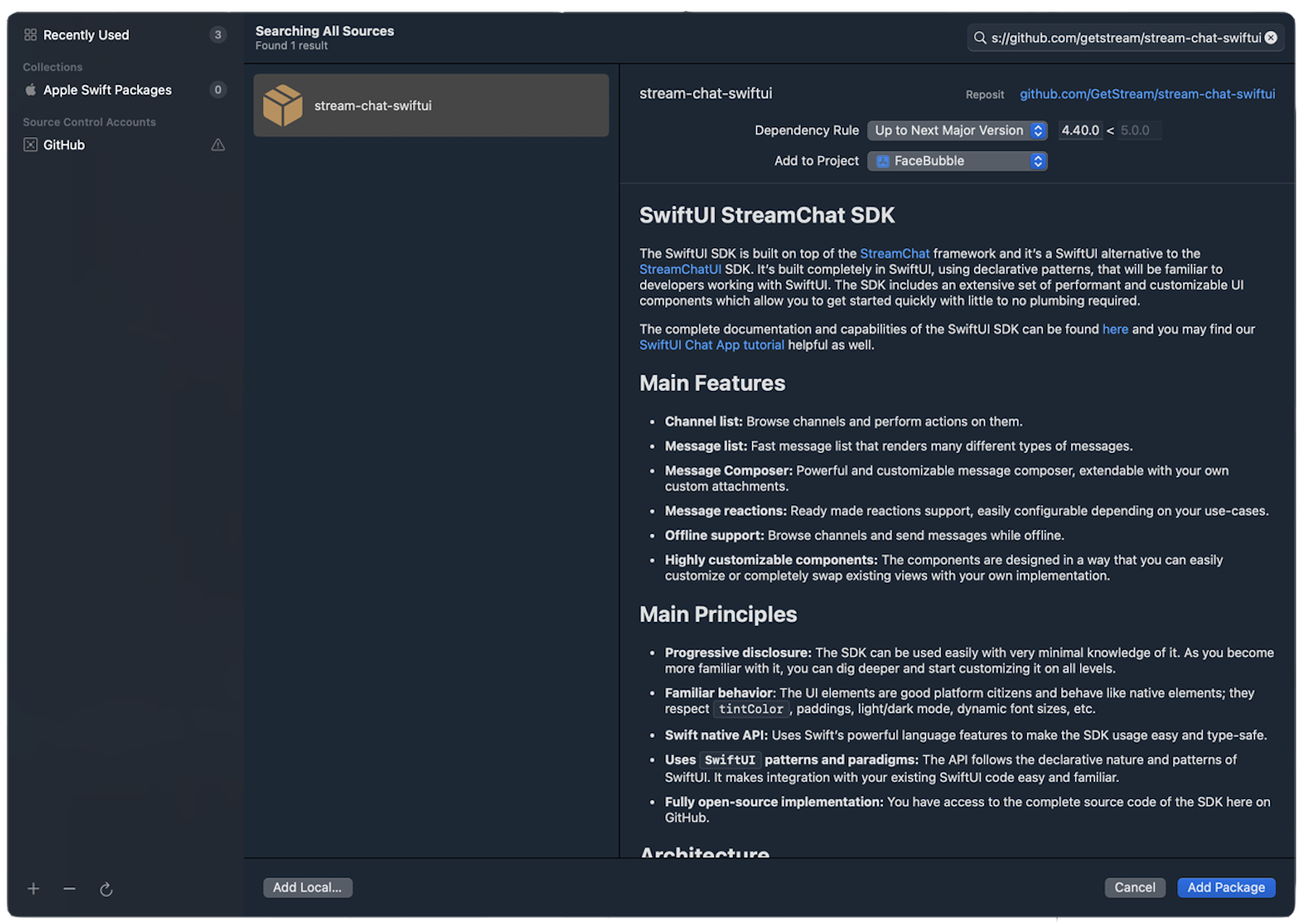Click the GitHub account warning triangle icon
1306x924 pixels.
[218, 145]
